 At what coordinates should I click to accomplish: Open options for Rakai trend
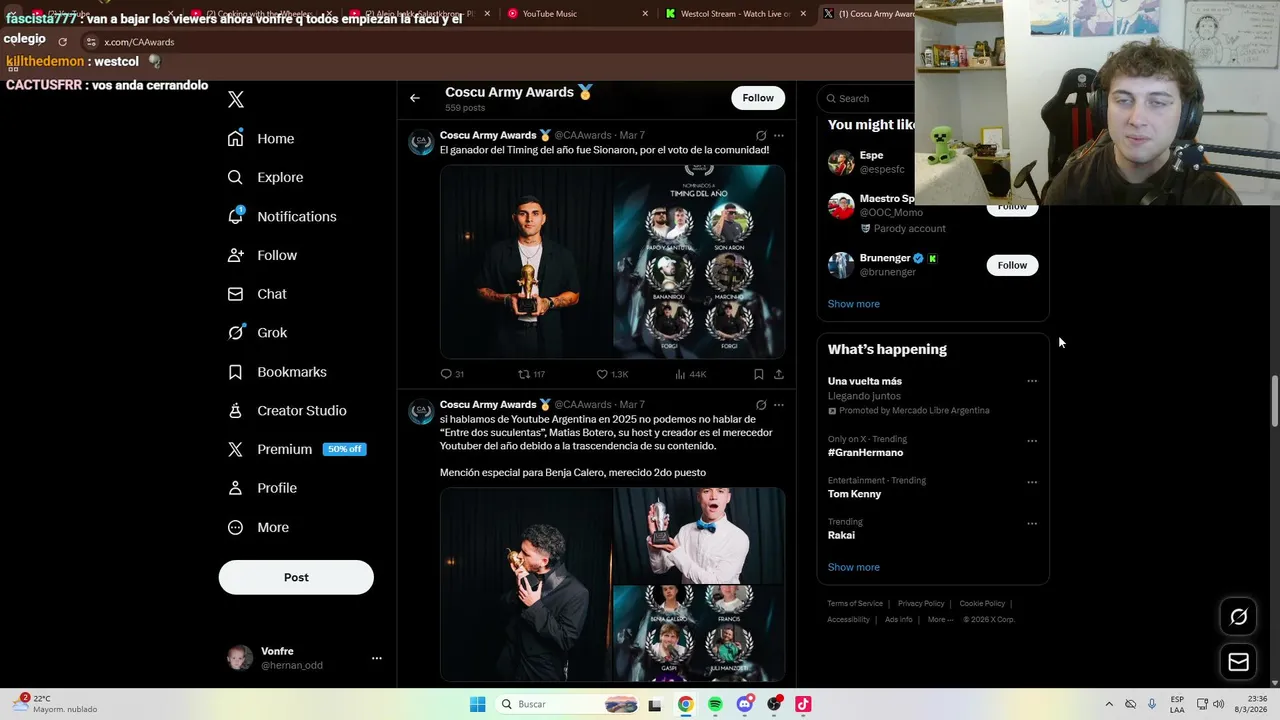point(1032,523)
